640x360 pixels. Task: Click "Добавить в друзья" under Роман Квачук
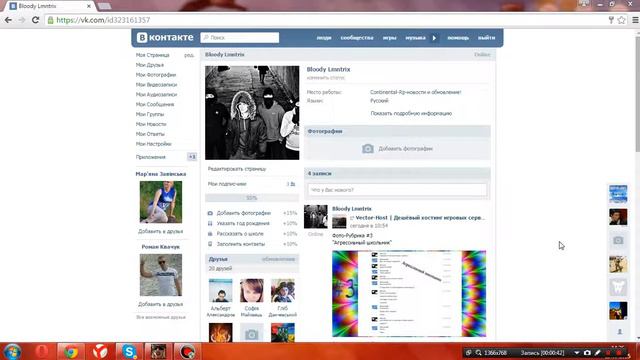160,304
